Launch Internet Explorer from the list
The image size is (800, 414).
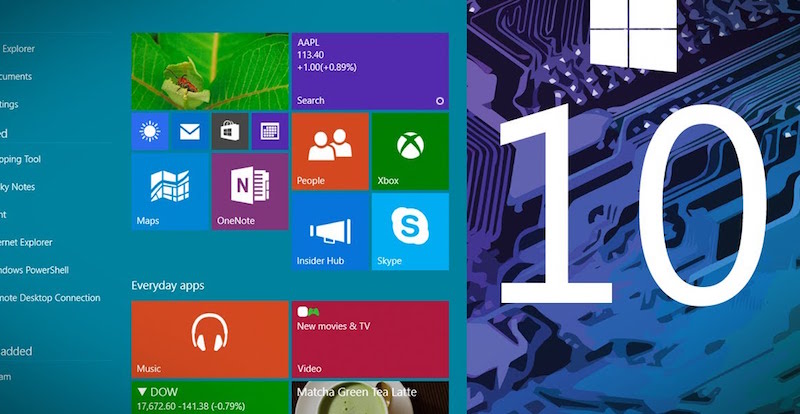point(26,242)
